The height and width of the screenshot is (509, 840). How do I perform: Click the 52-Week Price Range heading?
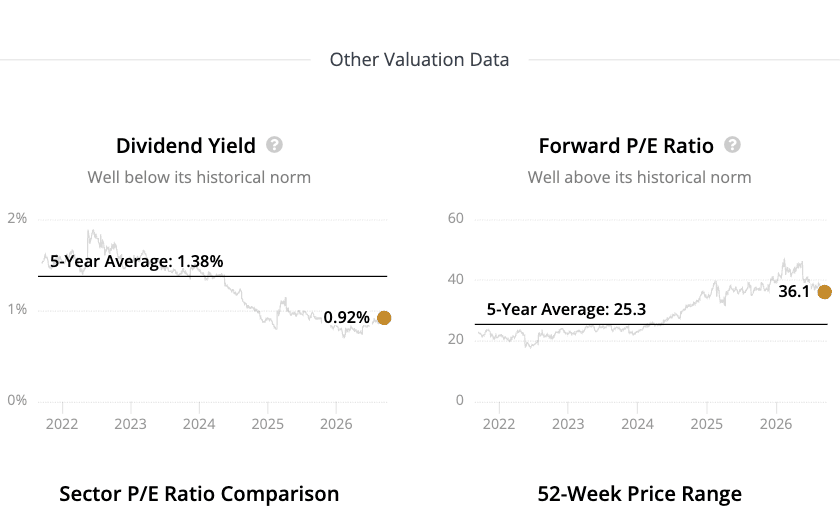coord(640,493)
